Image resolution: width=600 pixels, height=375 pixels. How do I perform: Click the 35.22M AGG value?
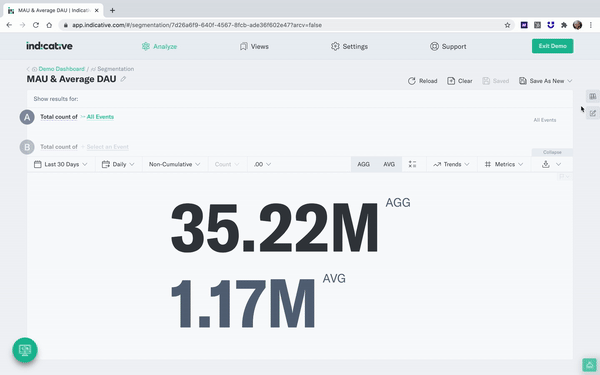point(275,228)
